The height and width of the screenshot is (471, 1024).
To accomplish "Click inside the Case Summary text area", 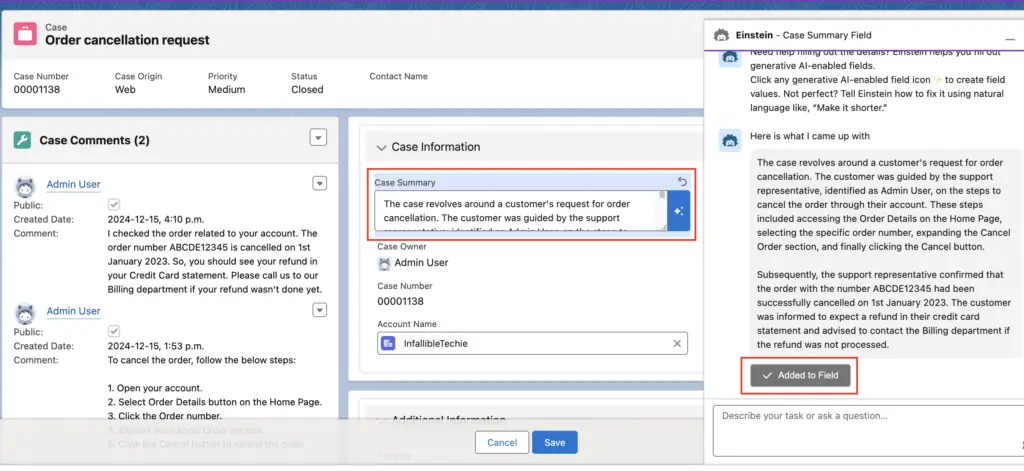I will (520, 211).
